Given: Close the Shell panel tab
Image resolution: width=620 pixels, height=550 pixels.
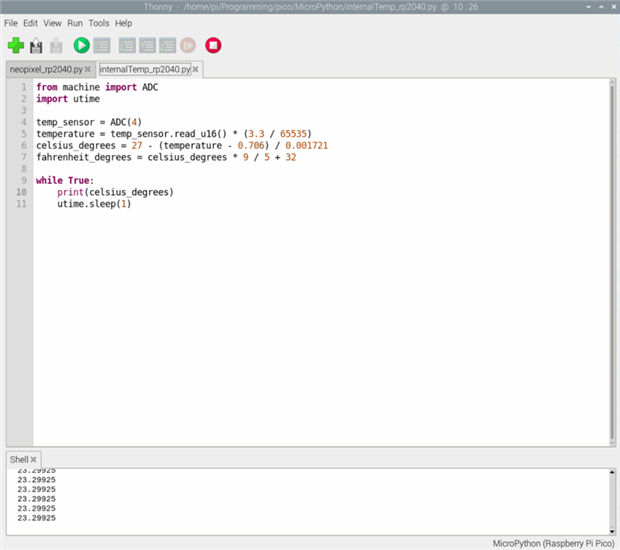Looking at the screenshot, I should (x=33, y=459).
